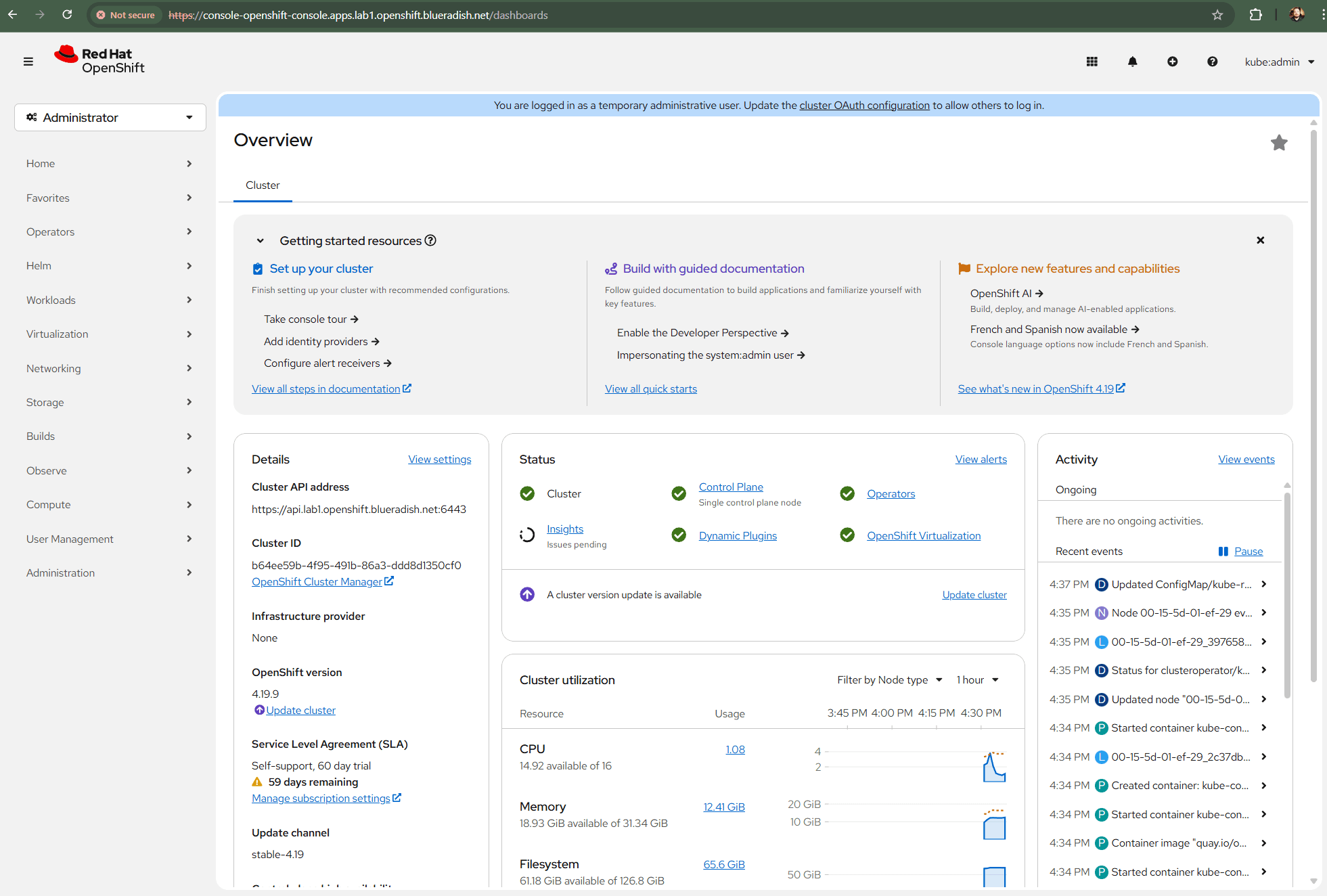Click the Getting started resources help icon
The width and height of the screenshot is (1327, 896).
[430, 241]
